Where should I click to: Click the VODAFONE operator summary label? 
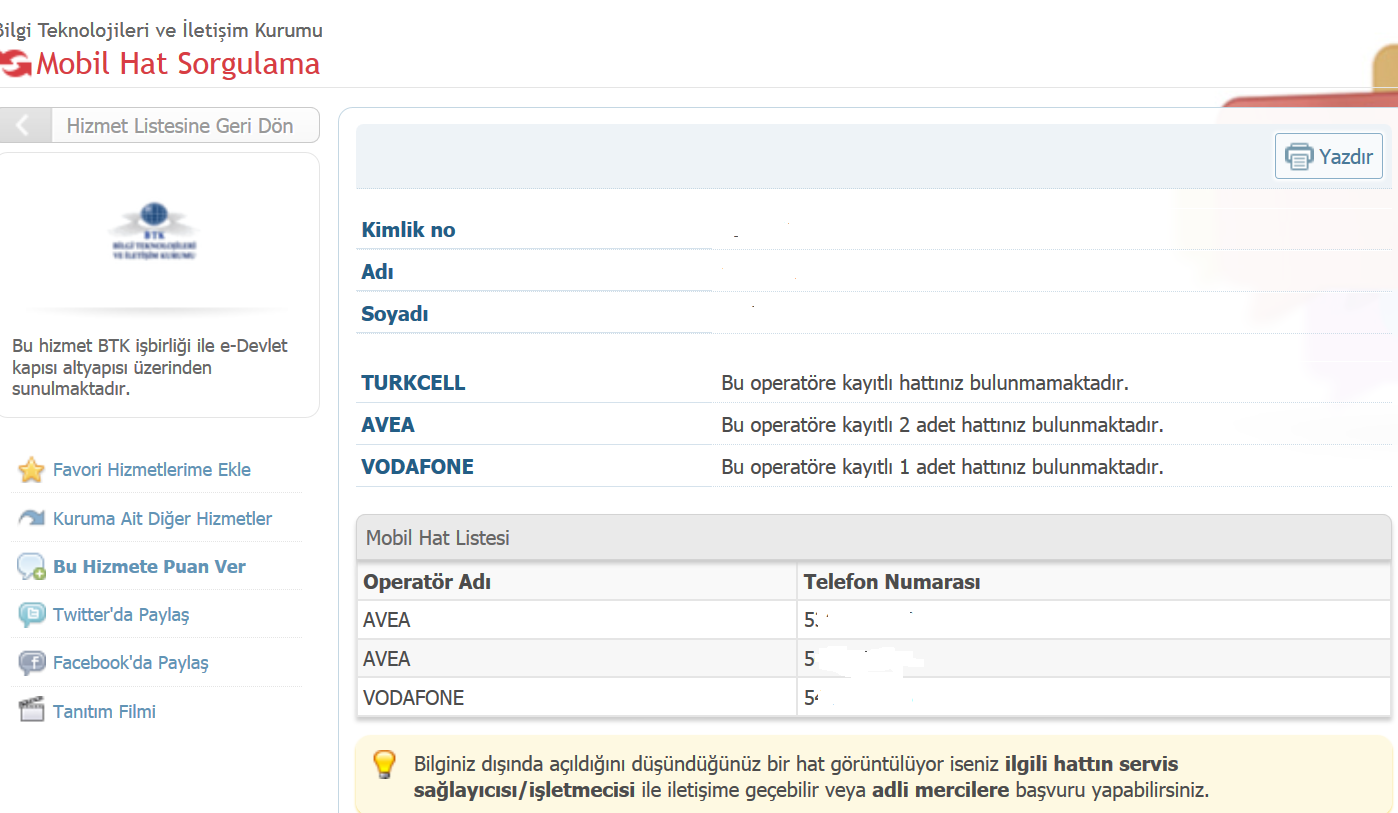(x=417, y=467)
